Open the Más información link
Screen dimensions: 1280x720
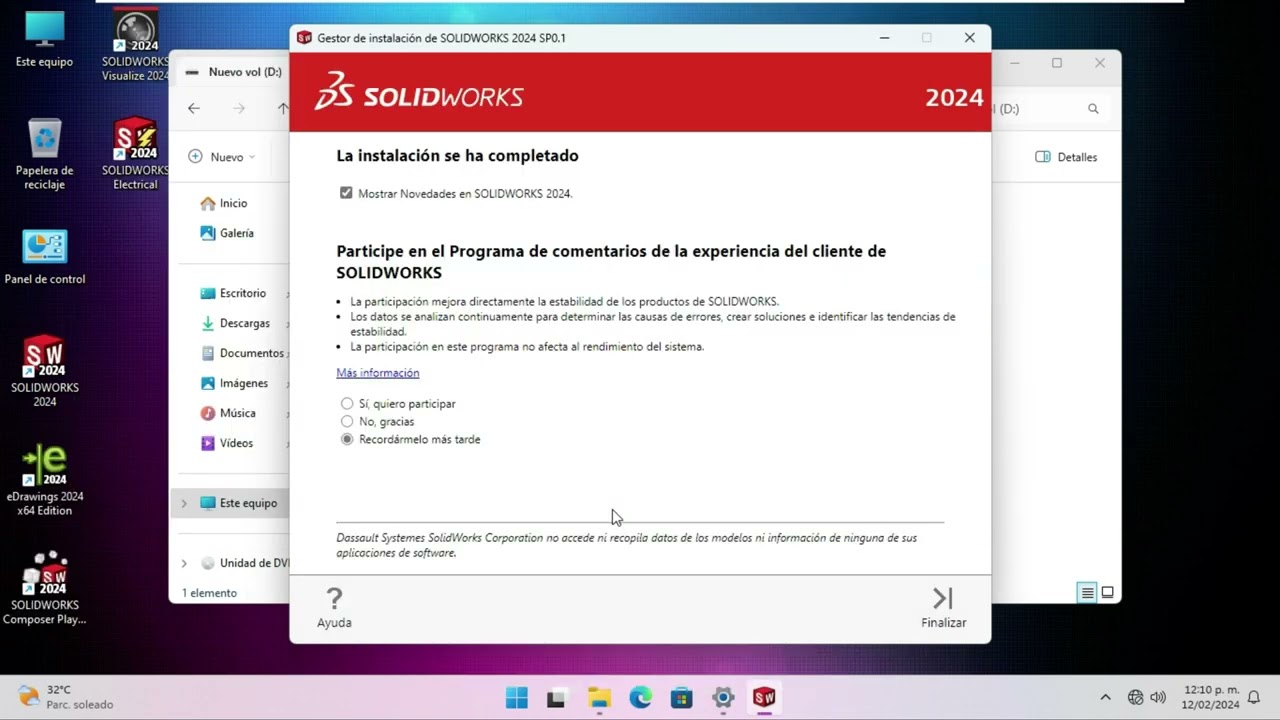point(377,373)
